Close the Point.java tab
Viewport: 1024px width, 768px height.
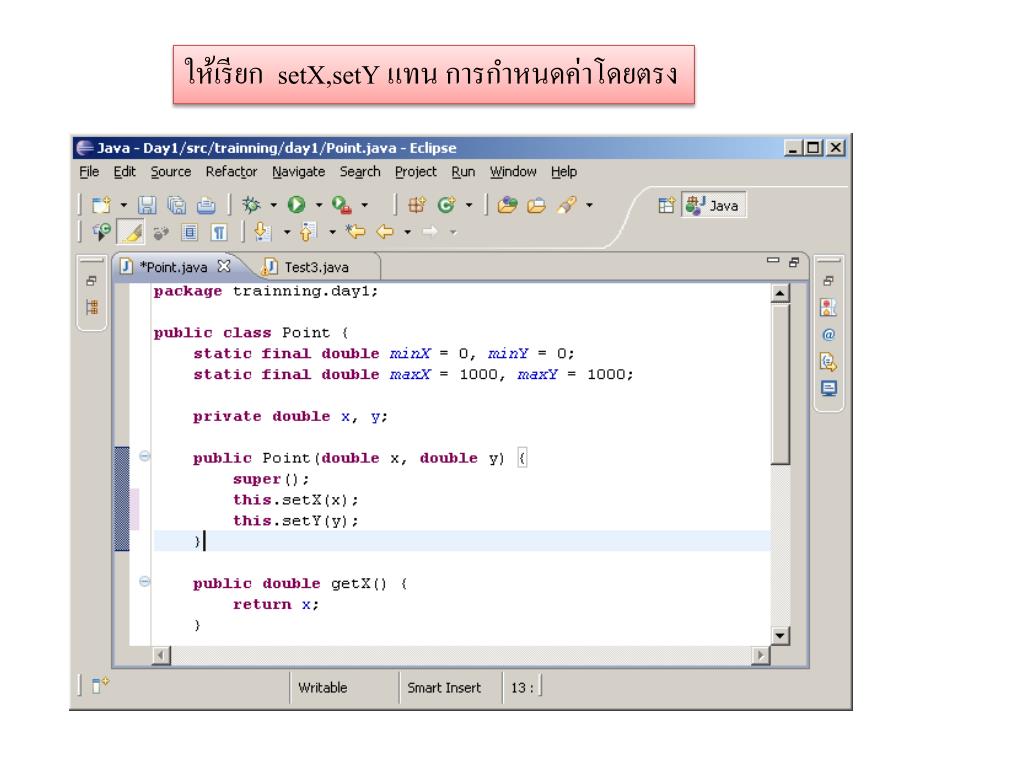coord(224,266)
